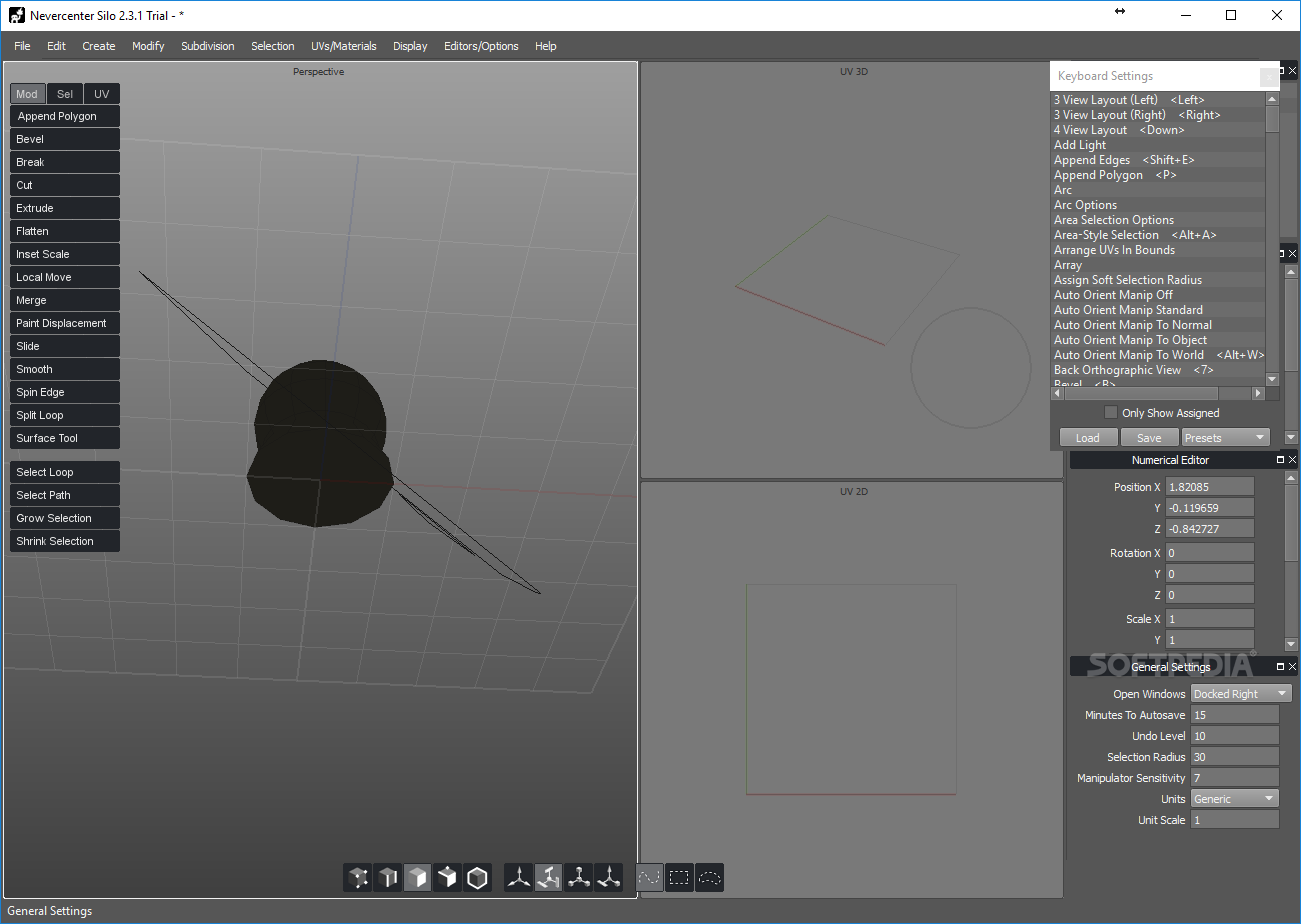The image size is (1301, 924).
Task: Switch to the UV button set
Action: (x=102, y=94)
